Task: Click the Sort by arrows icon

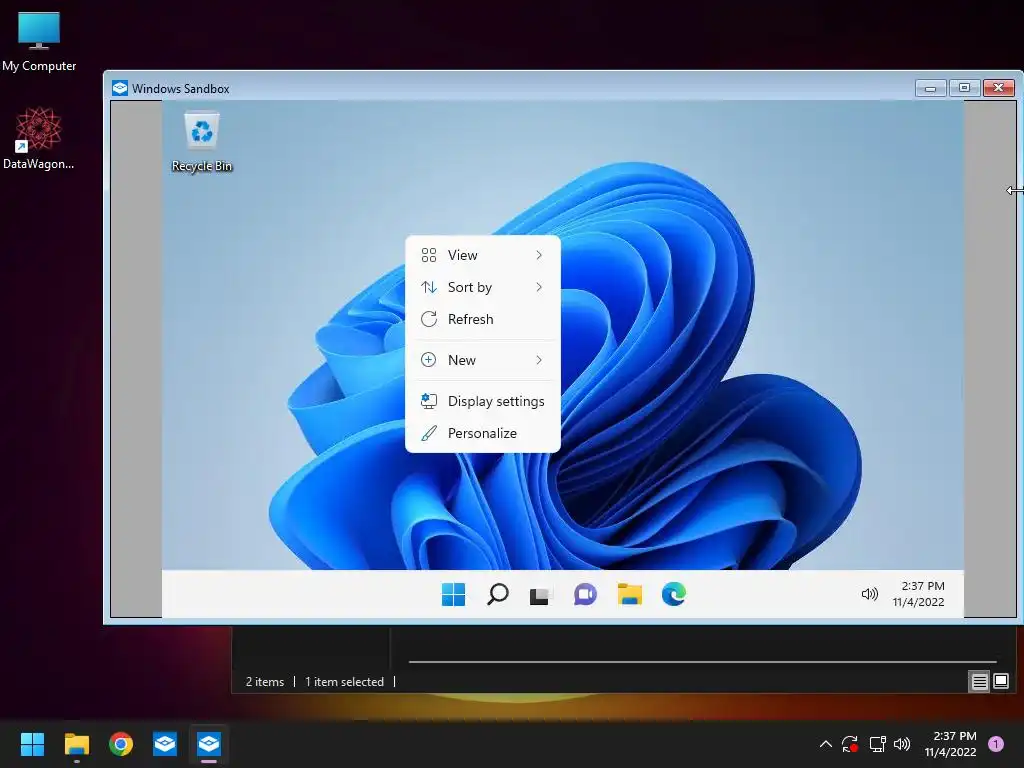Action: (428, 287)
